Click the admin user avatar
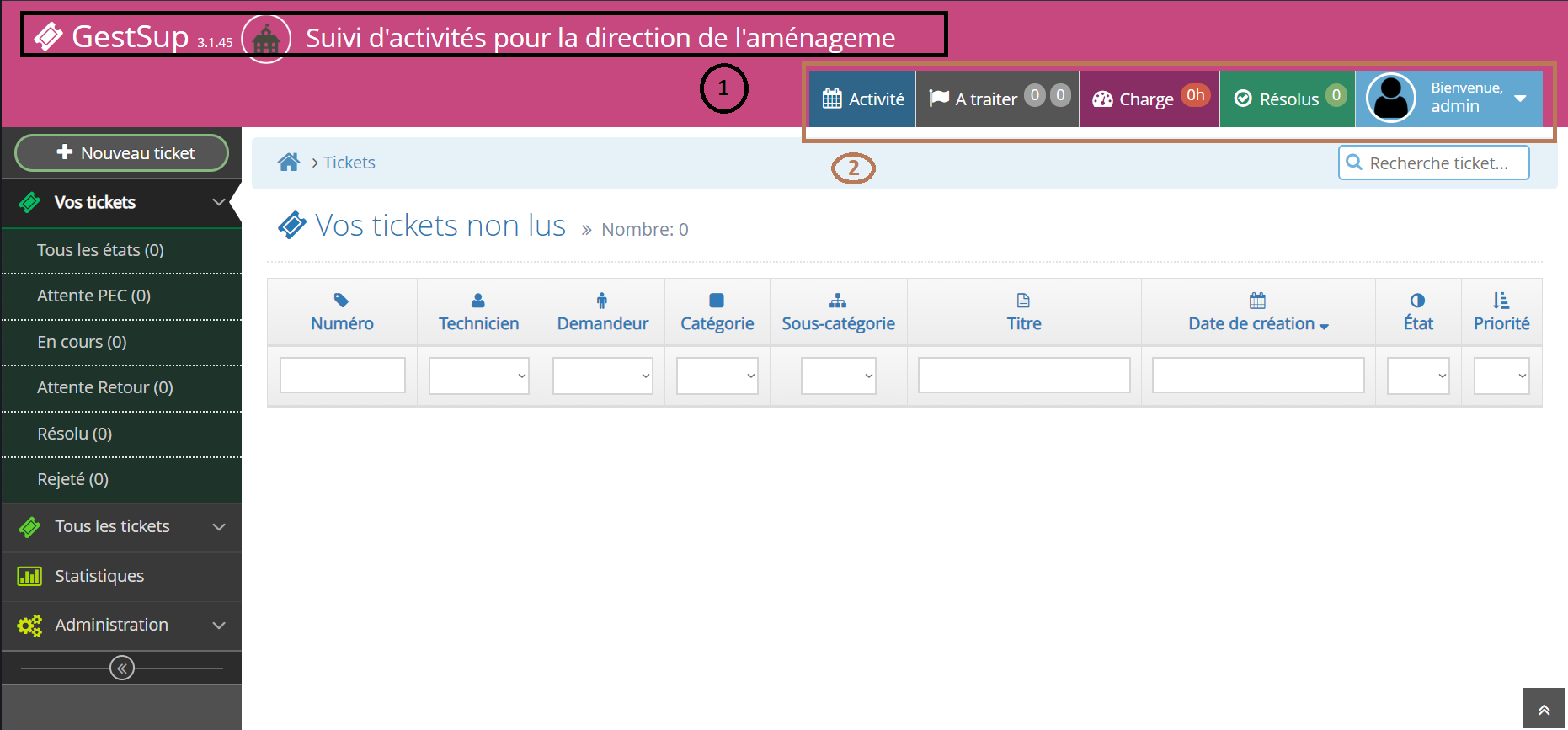1568x730 pixels. (1390, 99)
